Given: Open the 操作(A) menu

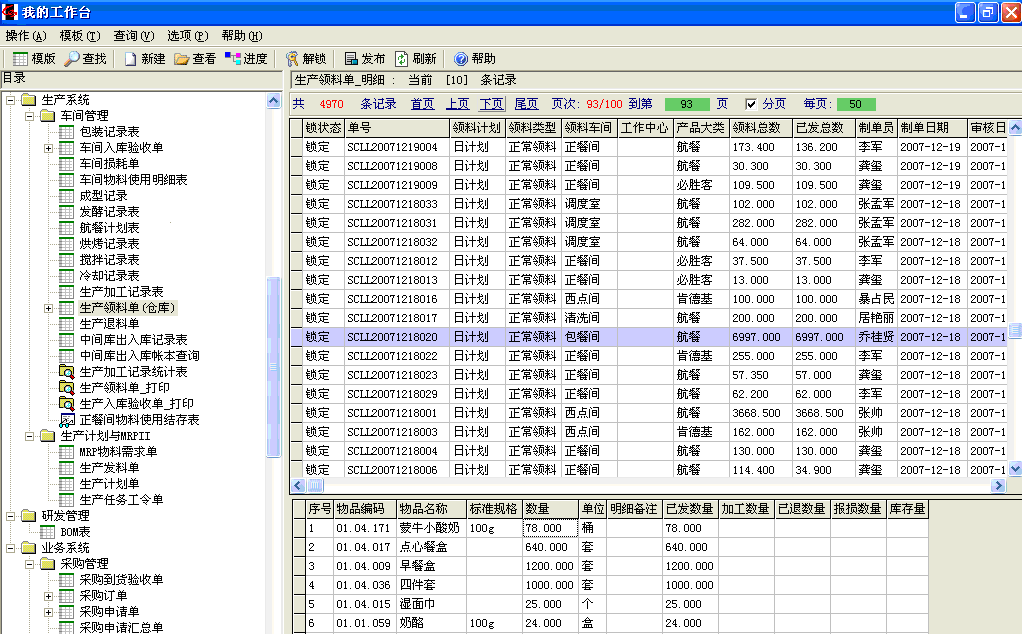Looking at the screenshot, I should [26, 35].
